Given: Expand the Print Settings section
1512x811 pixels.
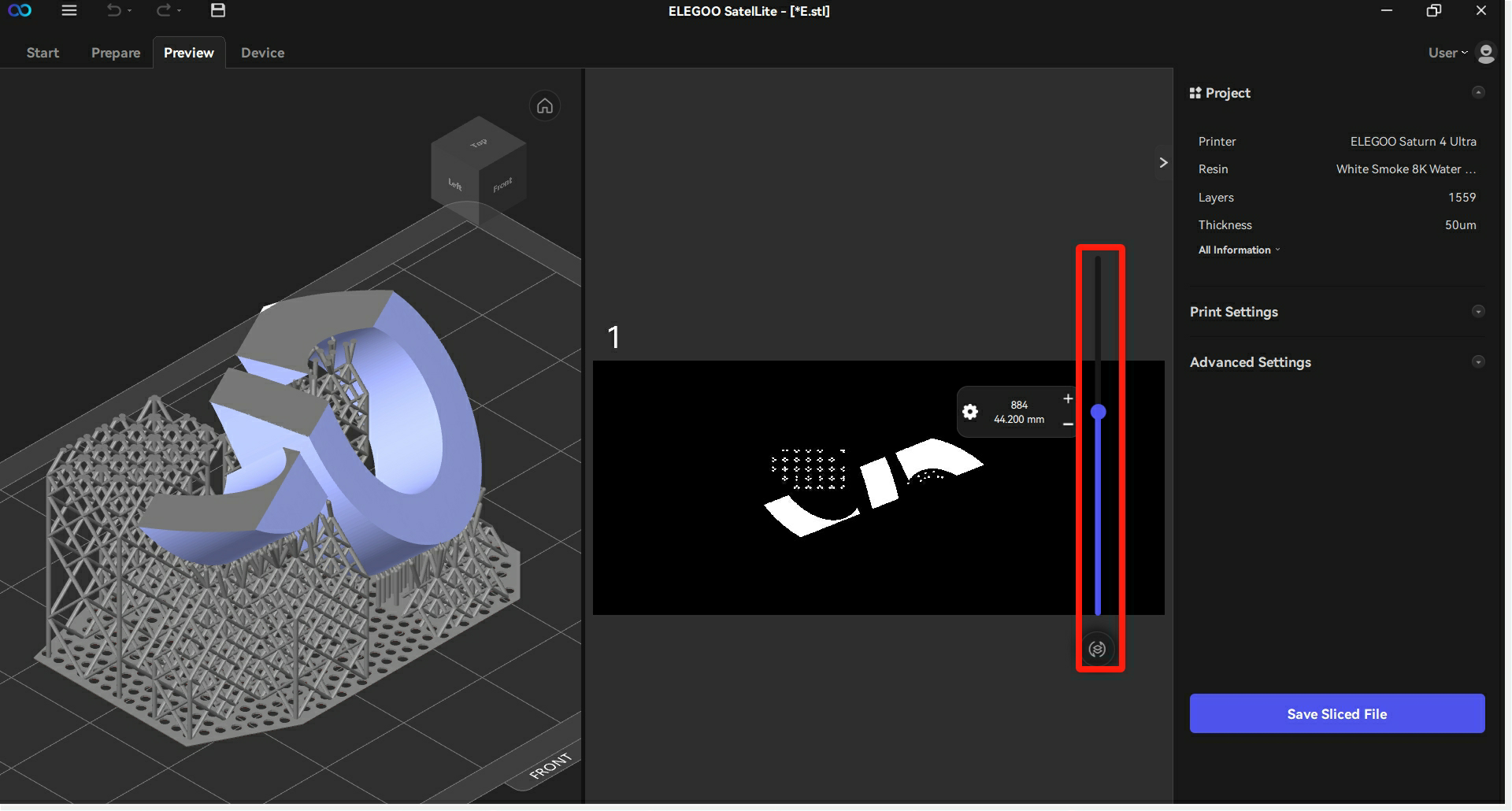Looking at the screenshot, I should 1478,311.
